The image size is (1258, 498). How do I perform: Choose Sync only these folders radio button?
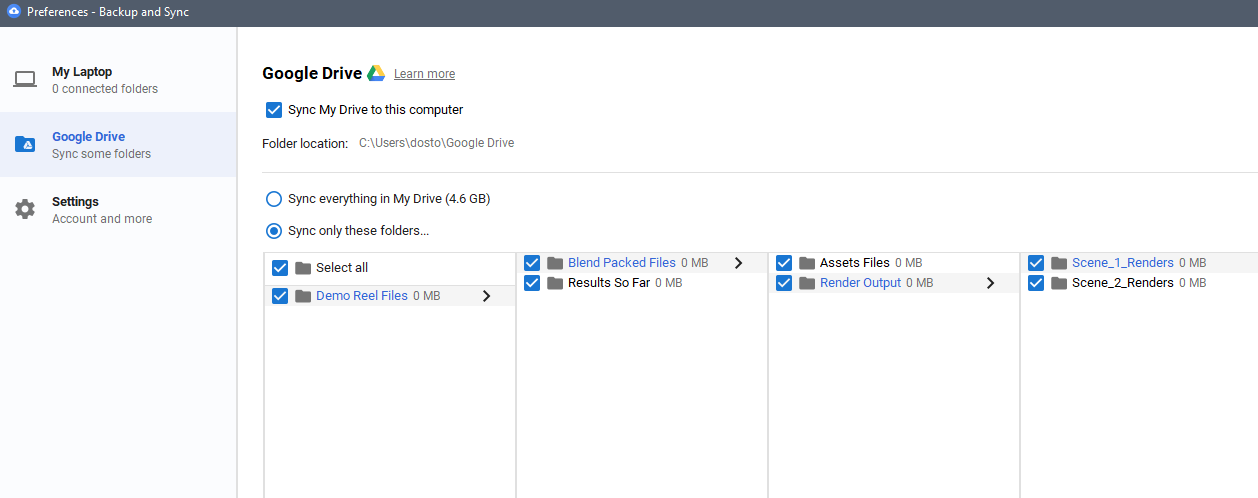274,231
